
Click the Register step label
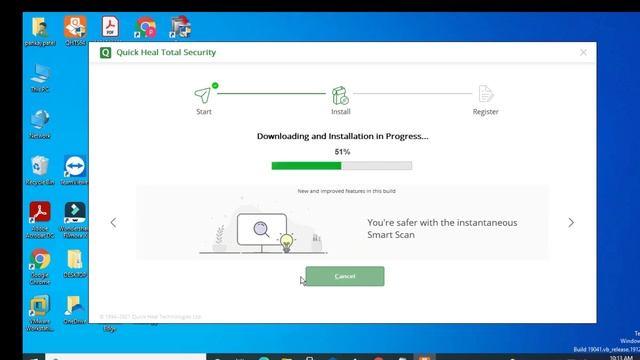(485, 112)
